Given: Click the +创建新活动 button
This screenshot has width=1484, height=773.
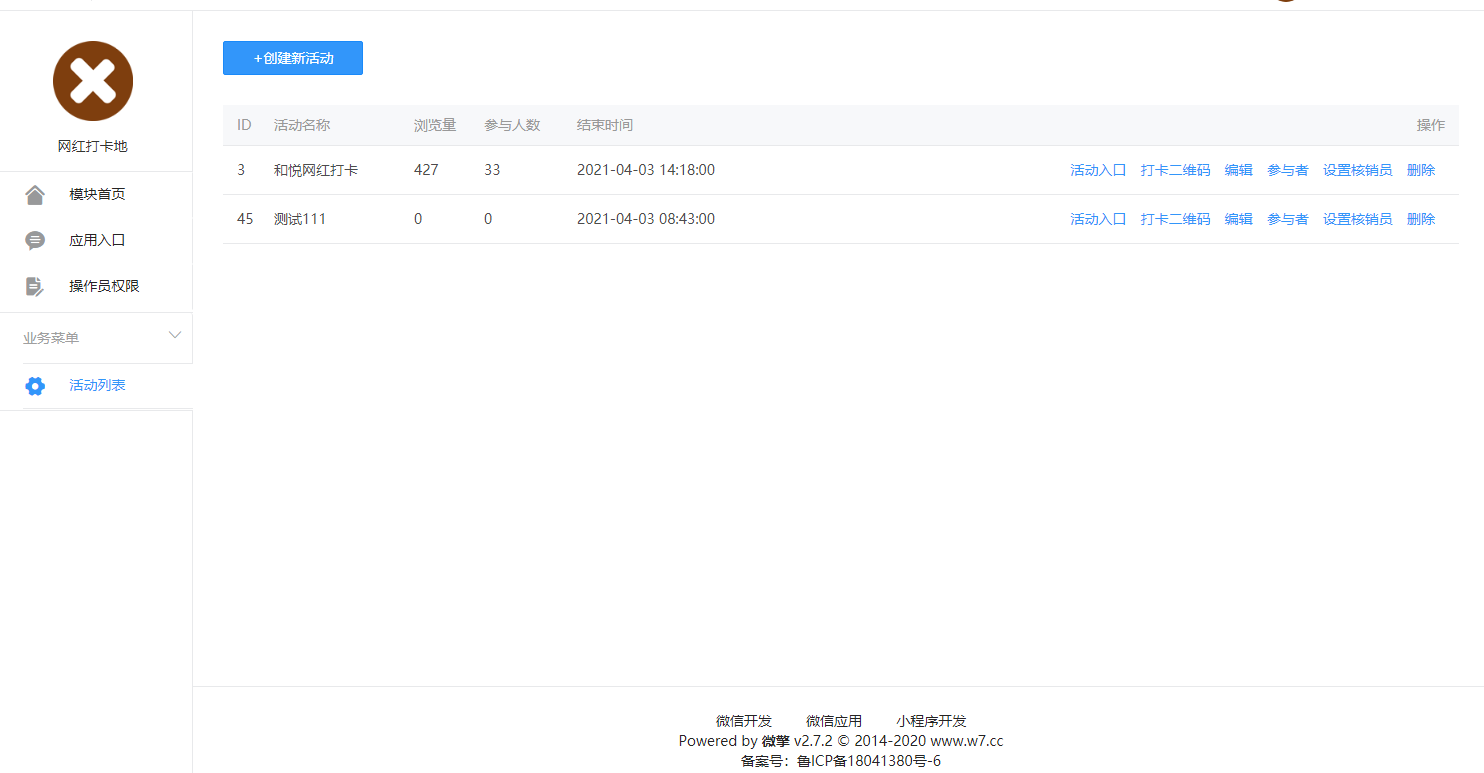Looking at the screenshot, I should [293, 58].
